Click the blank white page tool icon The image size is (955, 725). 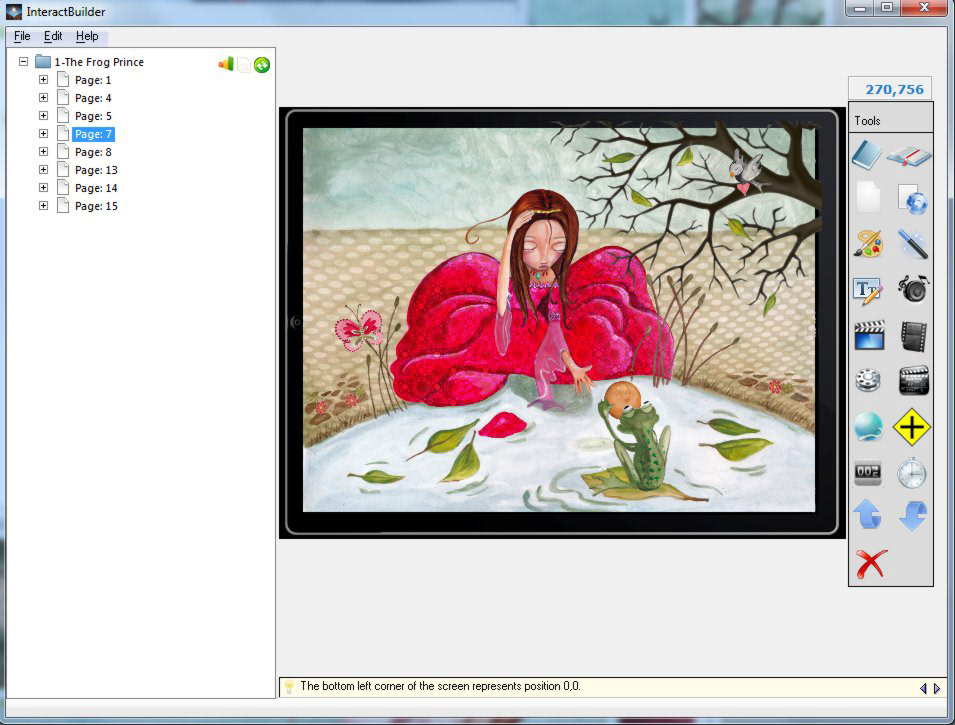coord(868,197)
